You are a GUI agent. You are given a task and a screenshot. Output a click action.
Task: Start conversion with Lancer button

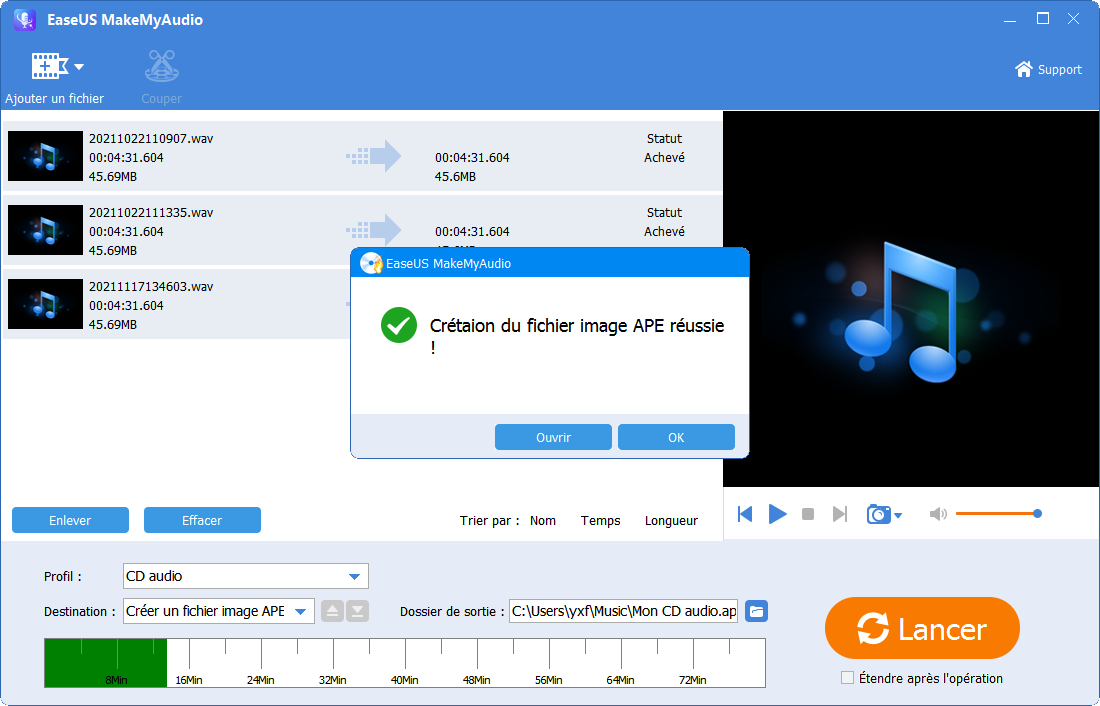coord(922,628)
